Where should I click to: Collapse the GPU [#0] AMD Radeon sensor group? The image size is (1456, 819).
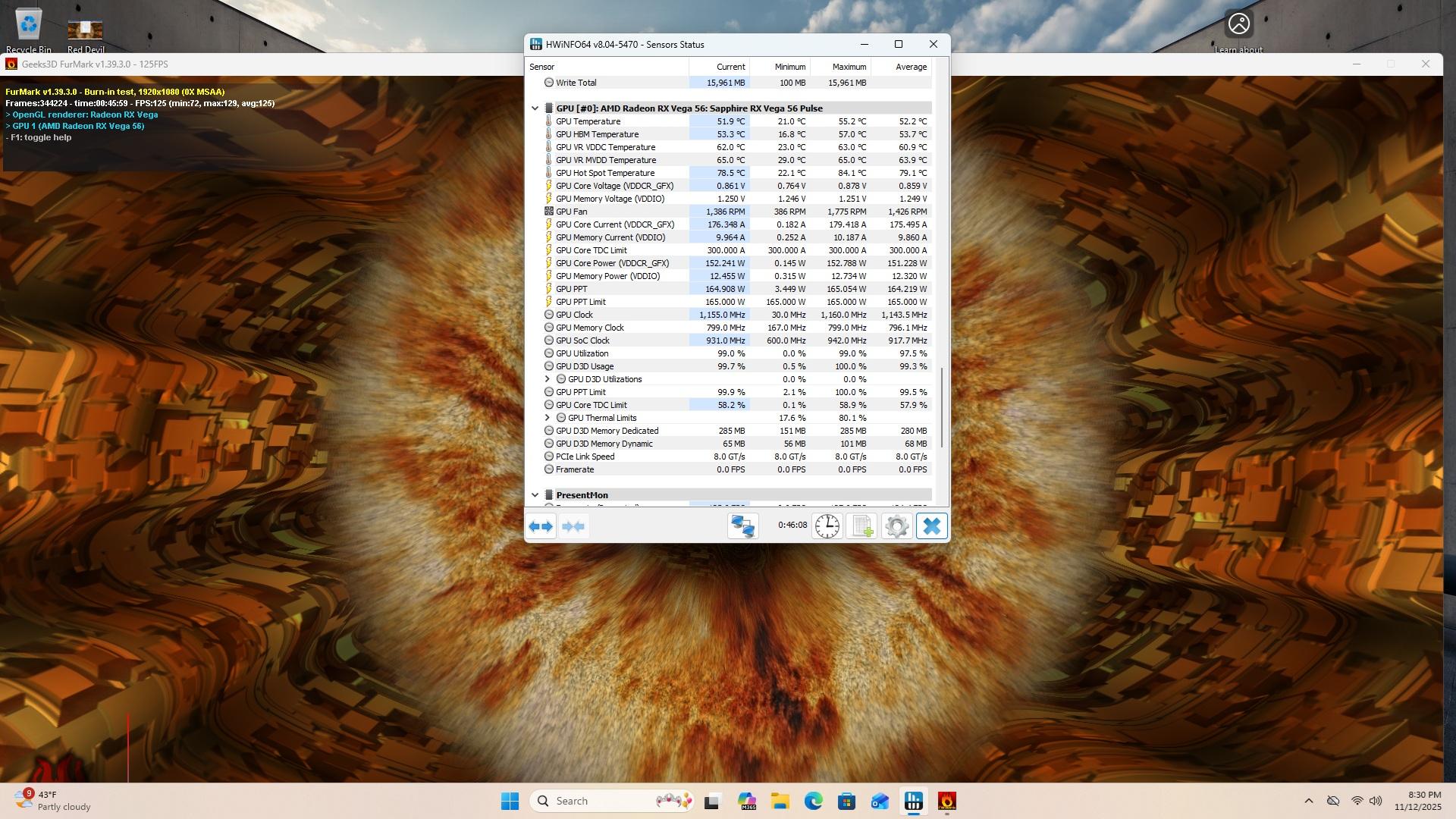(535, 108)
